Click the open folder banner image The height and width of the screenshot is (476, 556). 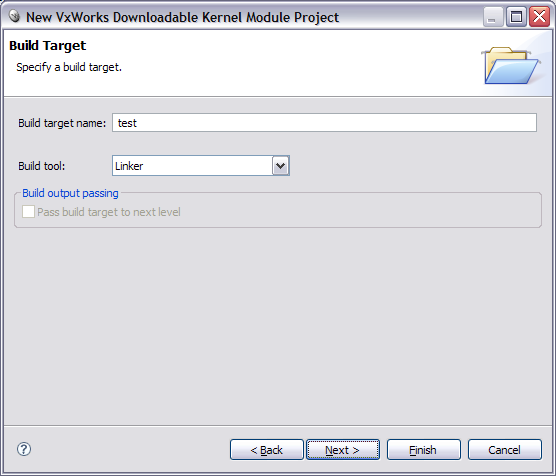tap(511, 65)
